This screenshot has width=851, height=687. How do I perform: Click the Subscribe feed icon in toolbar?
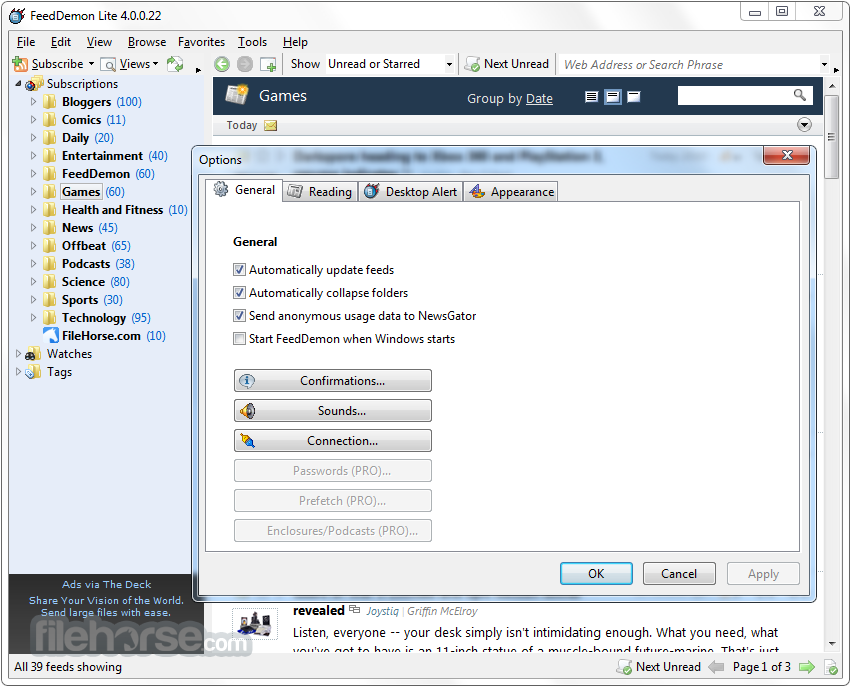pos(20,64)
